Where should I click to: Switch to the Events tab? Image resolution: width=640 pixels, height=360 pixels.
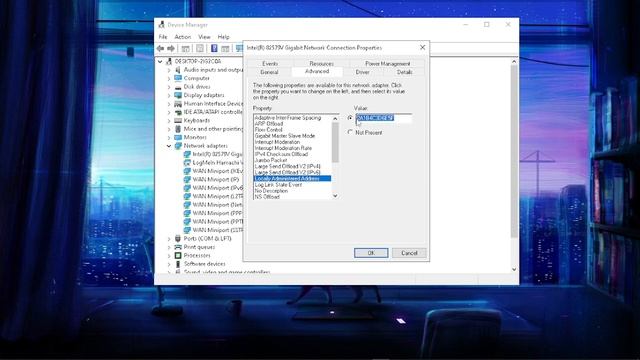(x=270, y=64)
